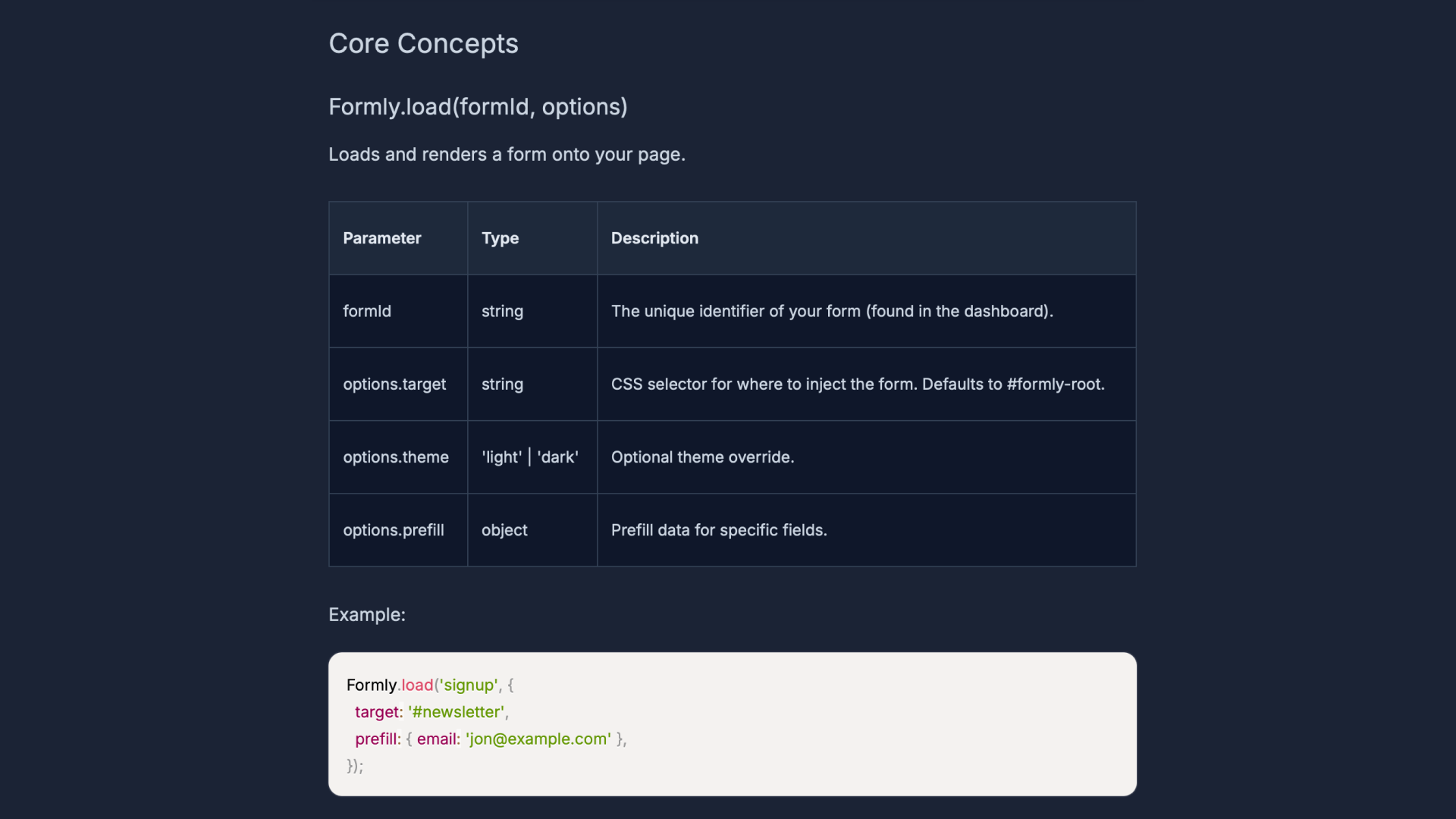The height and width of the screenshot is (819, 1456).
Task: Click the CSS selector description text
Action: tap(857, 384)
